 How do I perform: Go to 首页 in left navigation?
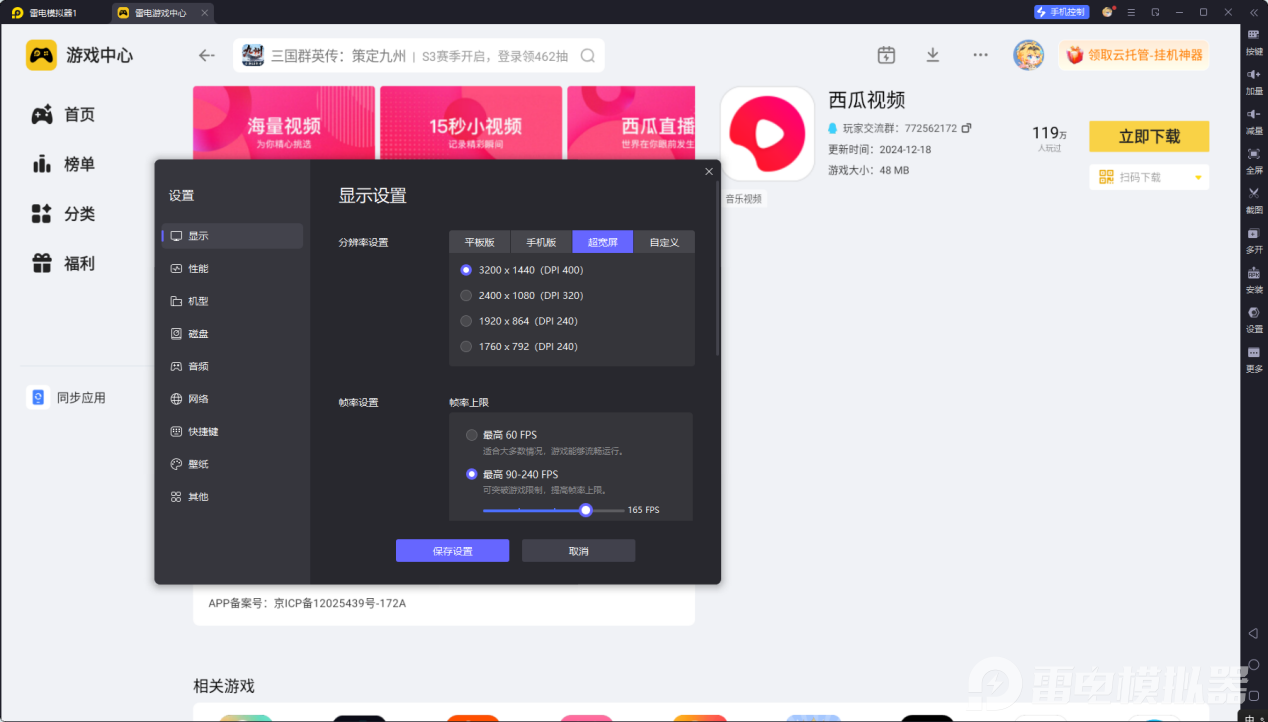(x=64, y=115)
